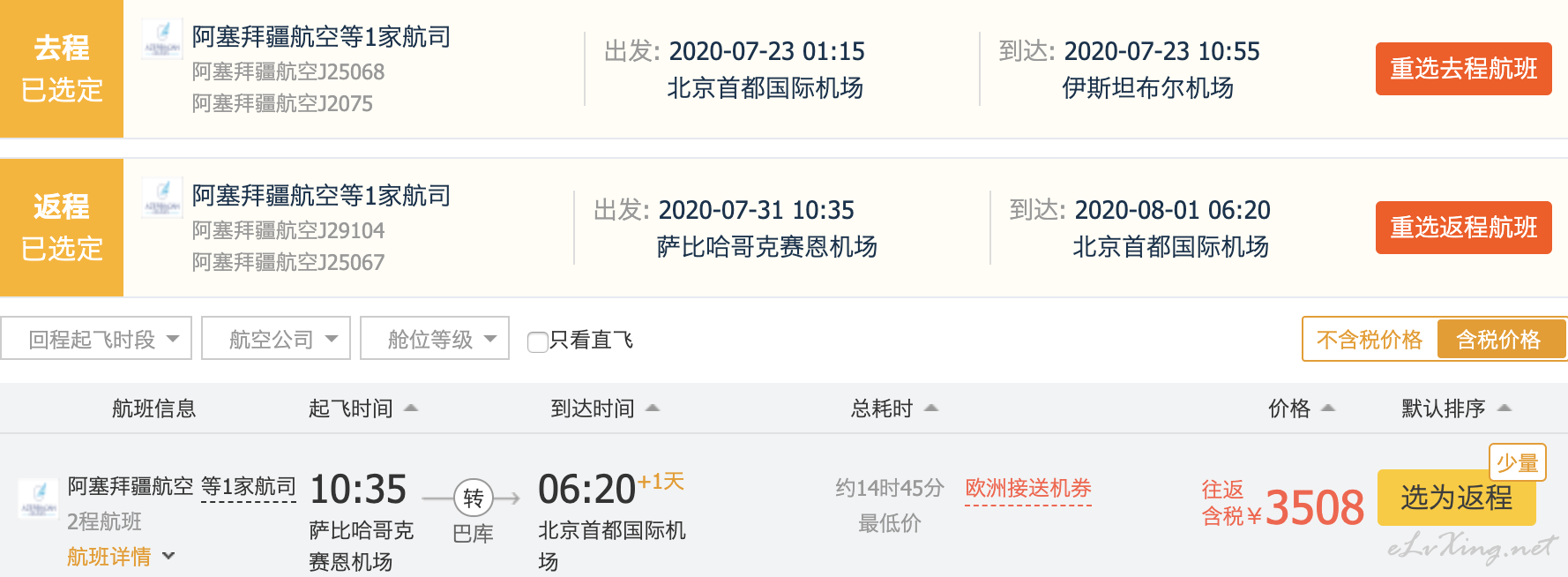Click the airline logo in the flight result row
Screen dimensions: 1568x577
(39, 499)
